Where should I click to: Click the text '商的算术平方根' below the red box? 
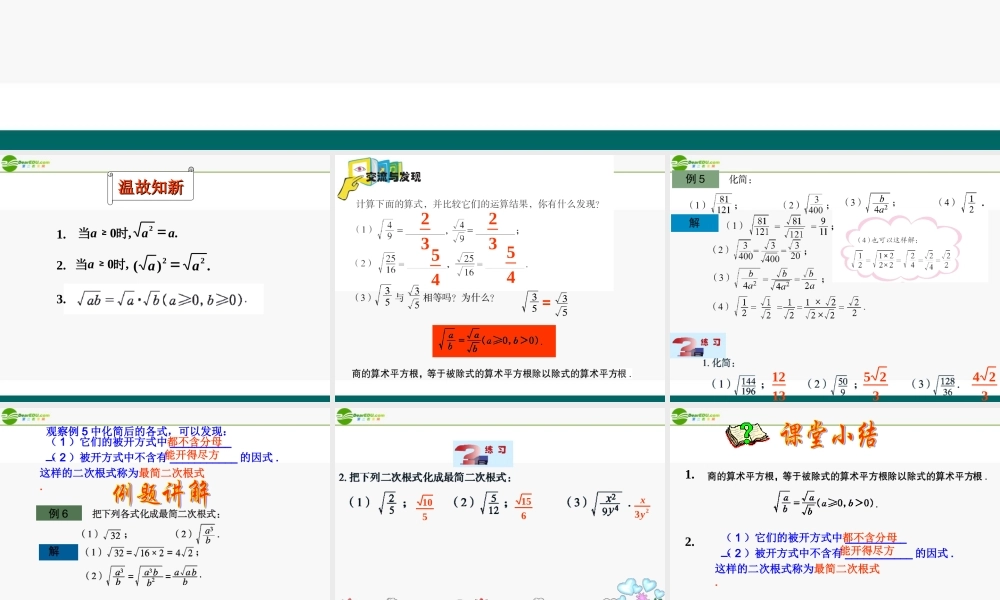[491, 374]
